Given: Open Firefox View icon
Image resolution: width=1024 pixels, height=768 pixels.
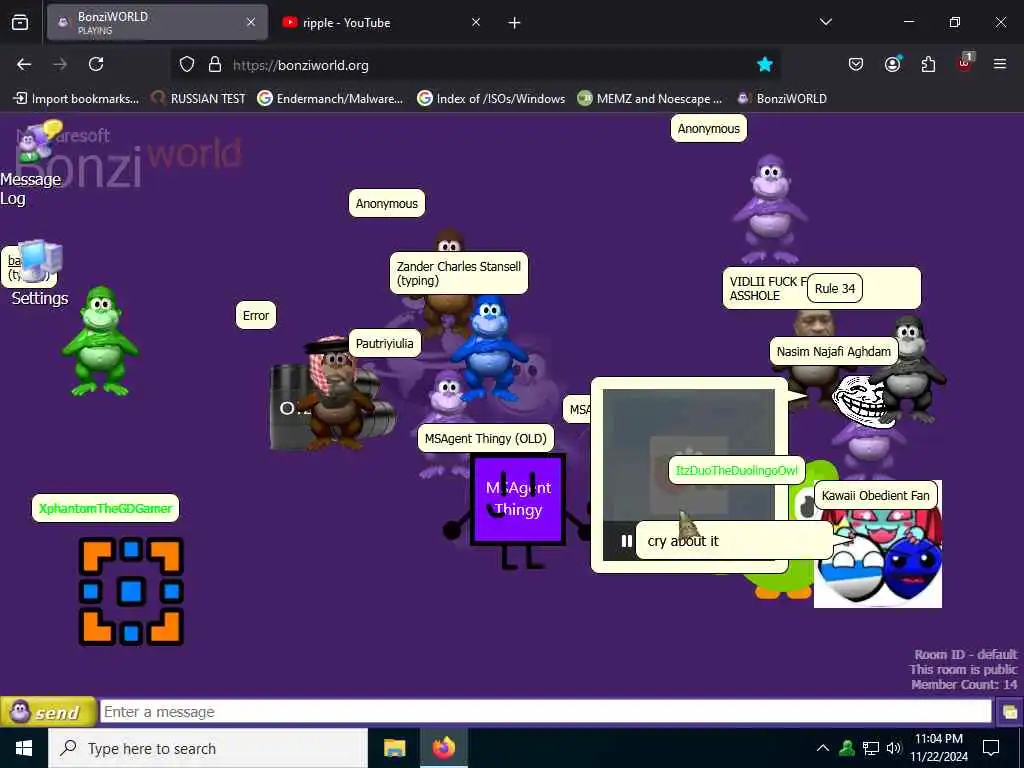Looking at the screenshot, I should click(20, 22).
